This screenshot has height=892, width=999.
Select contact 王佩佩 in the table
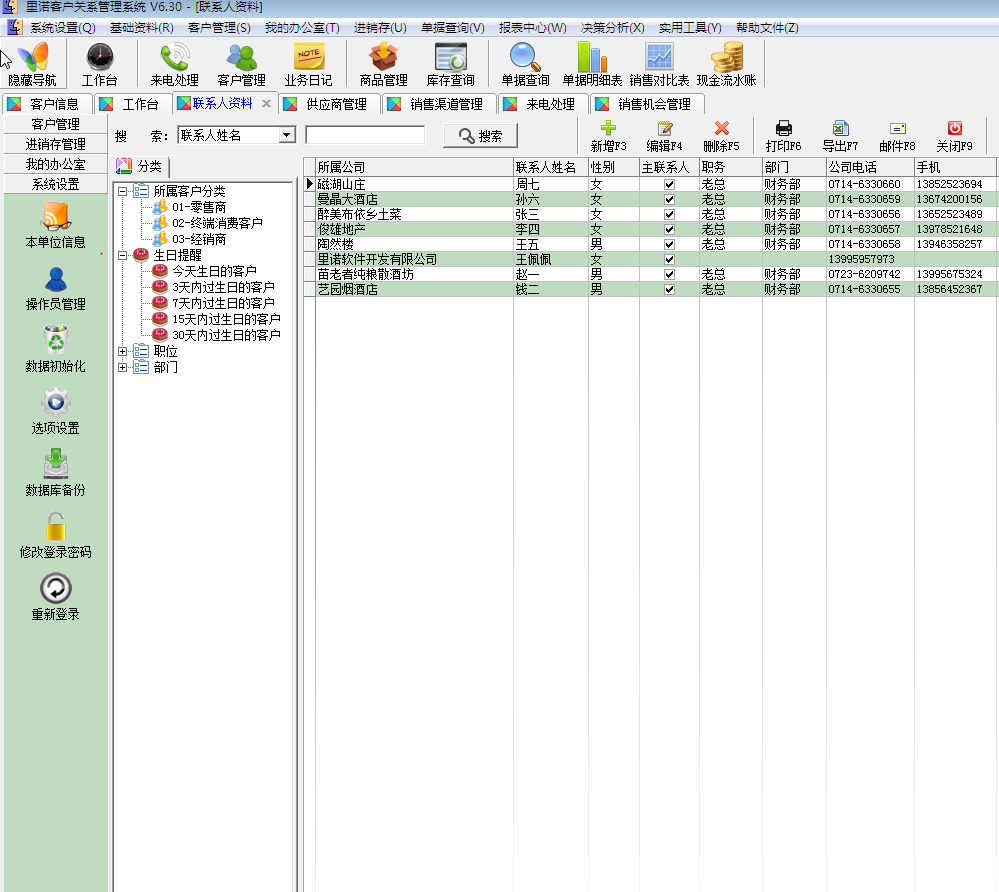pyautogui.click(x=533, y=259)
